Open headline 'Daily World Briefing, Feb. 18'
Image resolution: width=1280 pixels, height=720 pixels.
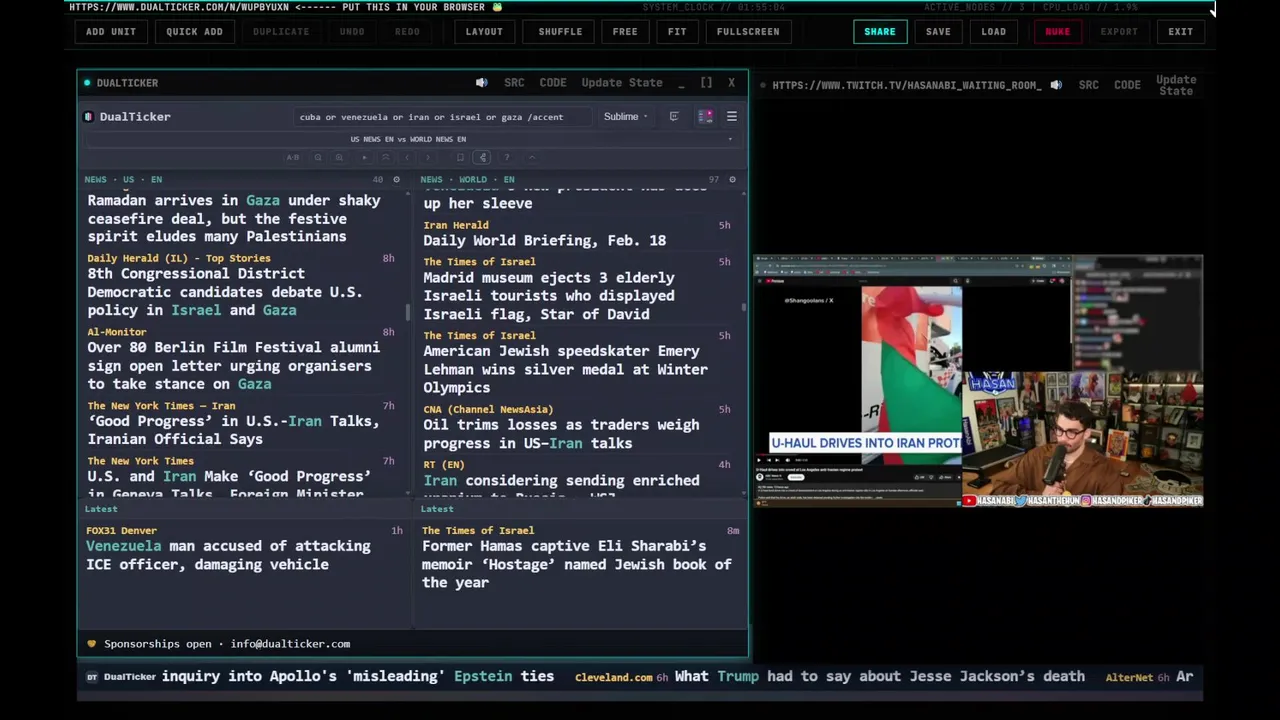point(544,241)
